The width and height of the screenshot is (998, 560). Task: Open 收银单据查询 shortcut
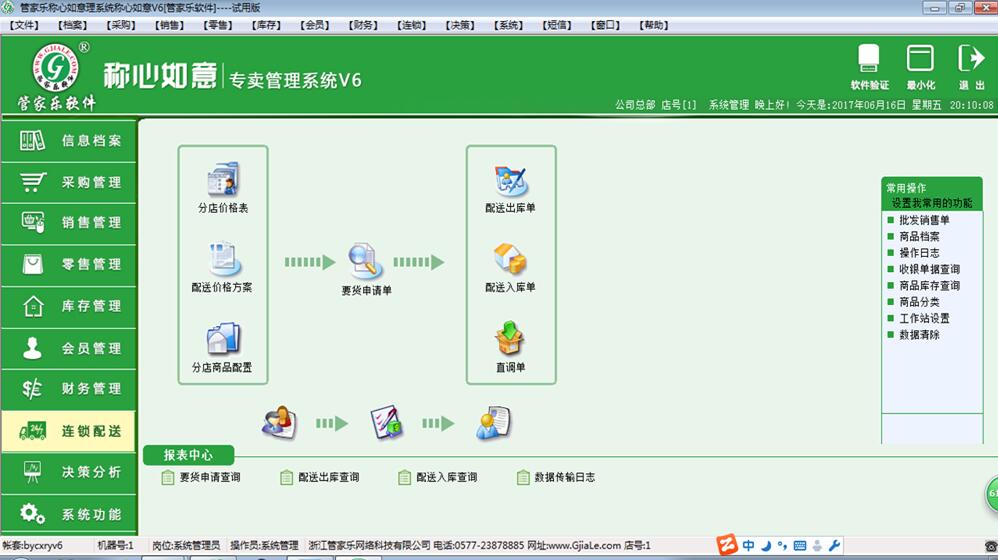[x=929, y=269]
